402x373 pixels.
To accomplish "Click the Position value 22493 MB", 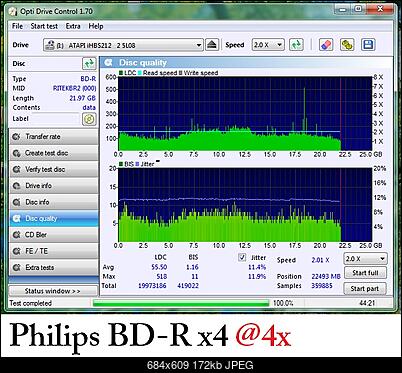I will pyautogui.click(x=326, y=276).
